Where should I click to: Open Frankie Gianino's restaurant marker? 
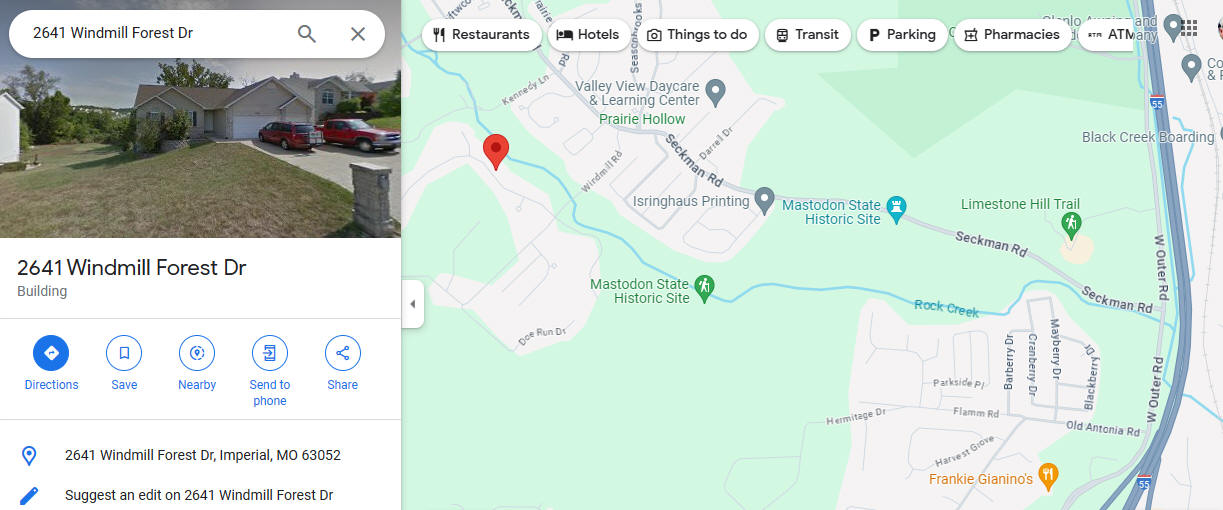[x=1047, y=476]
